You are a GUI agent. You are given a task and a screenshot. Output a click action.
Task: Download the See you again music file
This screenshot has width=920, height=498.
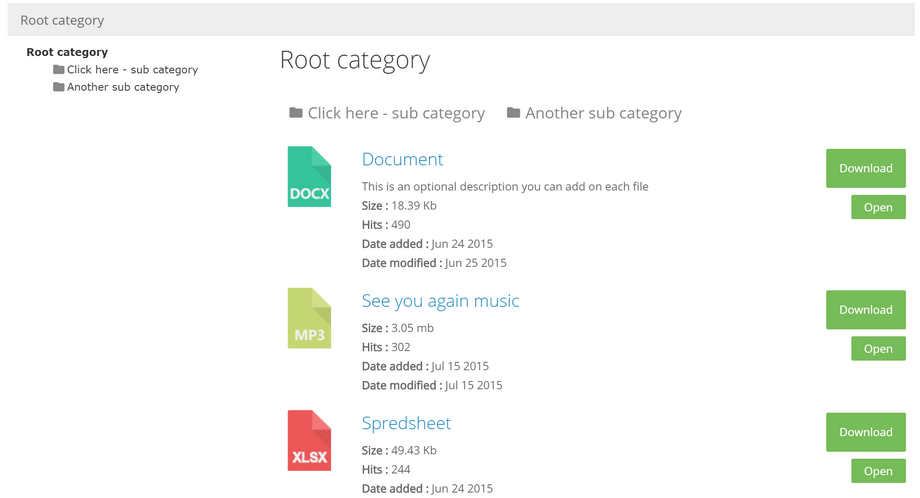tap(866, 310)
